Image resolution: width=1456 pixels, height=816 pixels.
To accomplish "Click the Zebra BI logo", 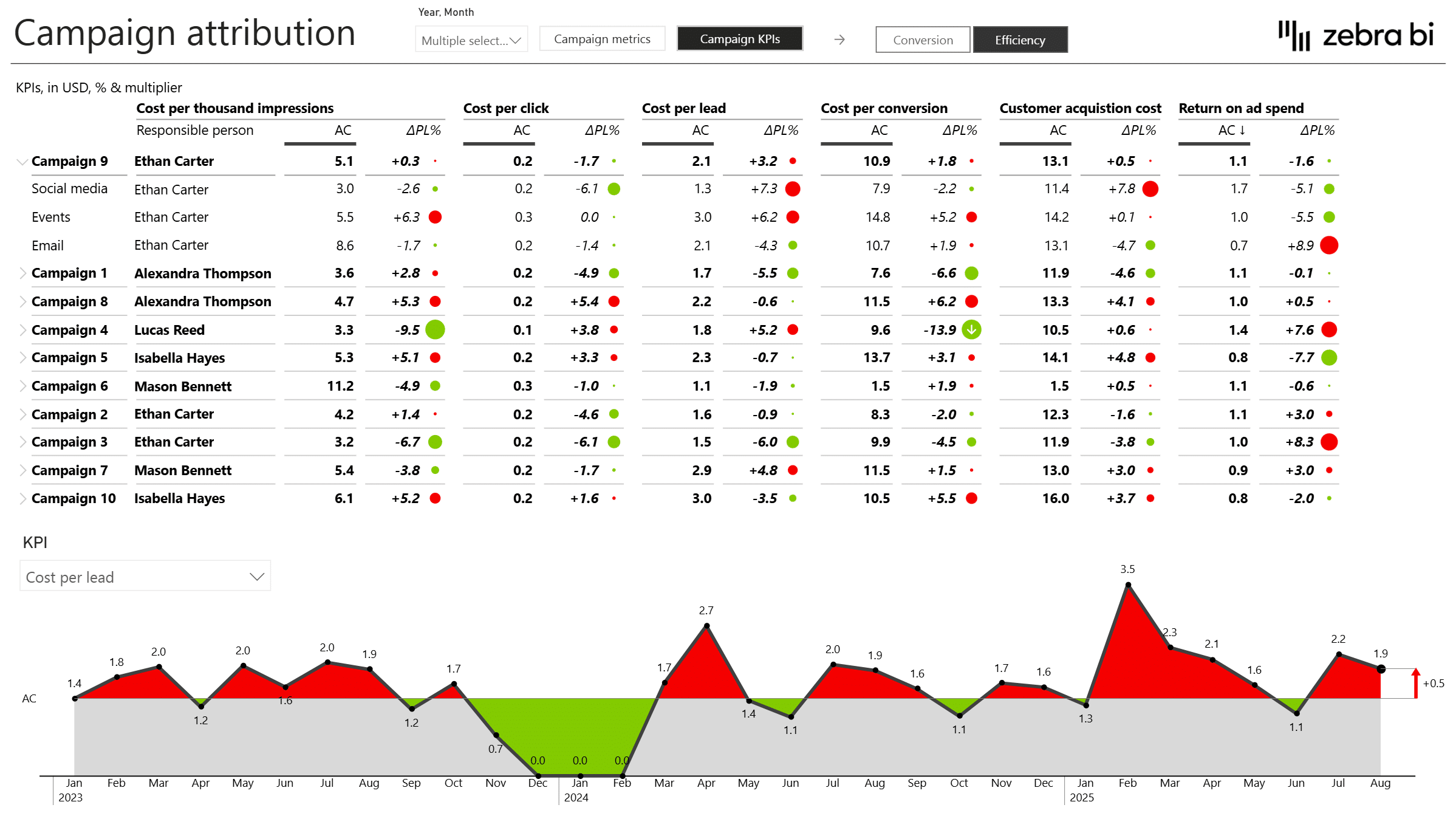I will point(1355,36).
